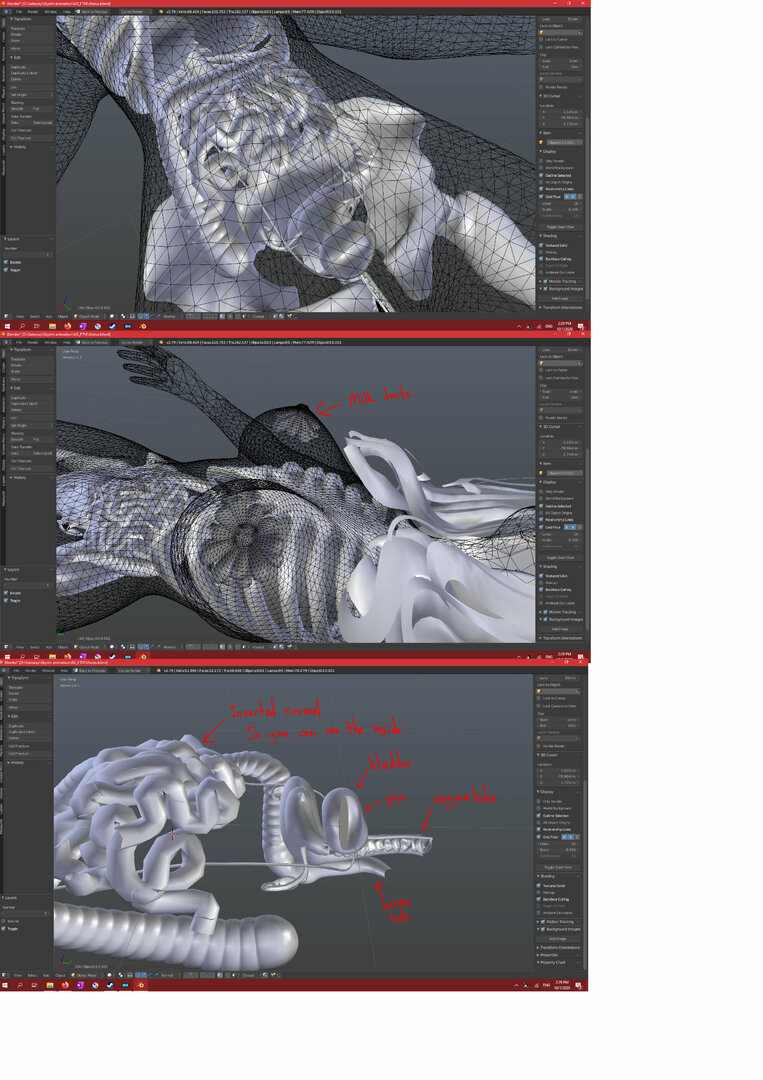Click the Blender icon on the bottom screenshot's taskbar
Viewport: 763px width, 1080px height.
[140, 985]
